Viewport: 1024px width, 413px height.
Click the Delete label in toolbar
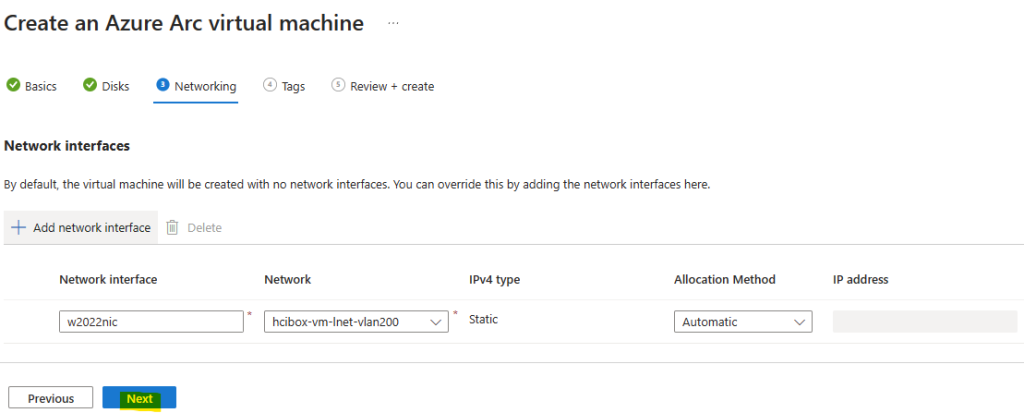204,228
